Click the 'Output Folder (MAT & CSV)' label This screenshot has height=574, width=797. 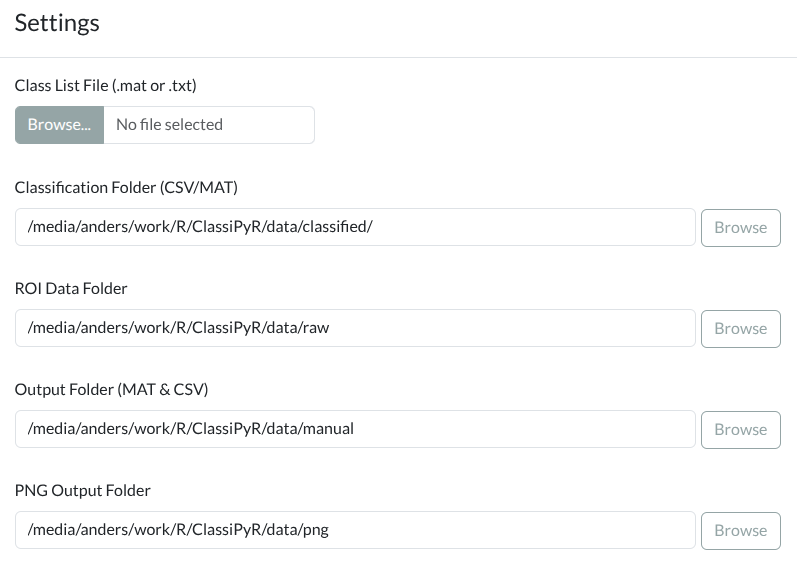[111, 389]
